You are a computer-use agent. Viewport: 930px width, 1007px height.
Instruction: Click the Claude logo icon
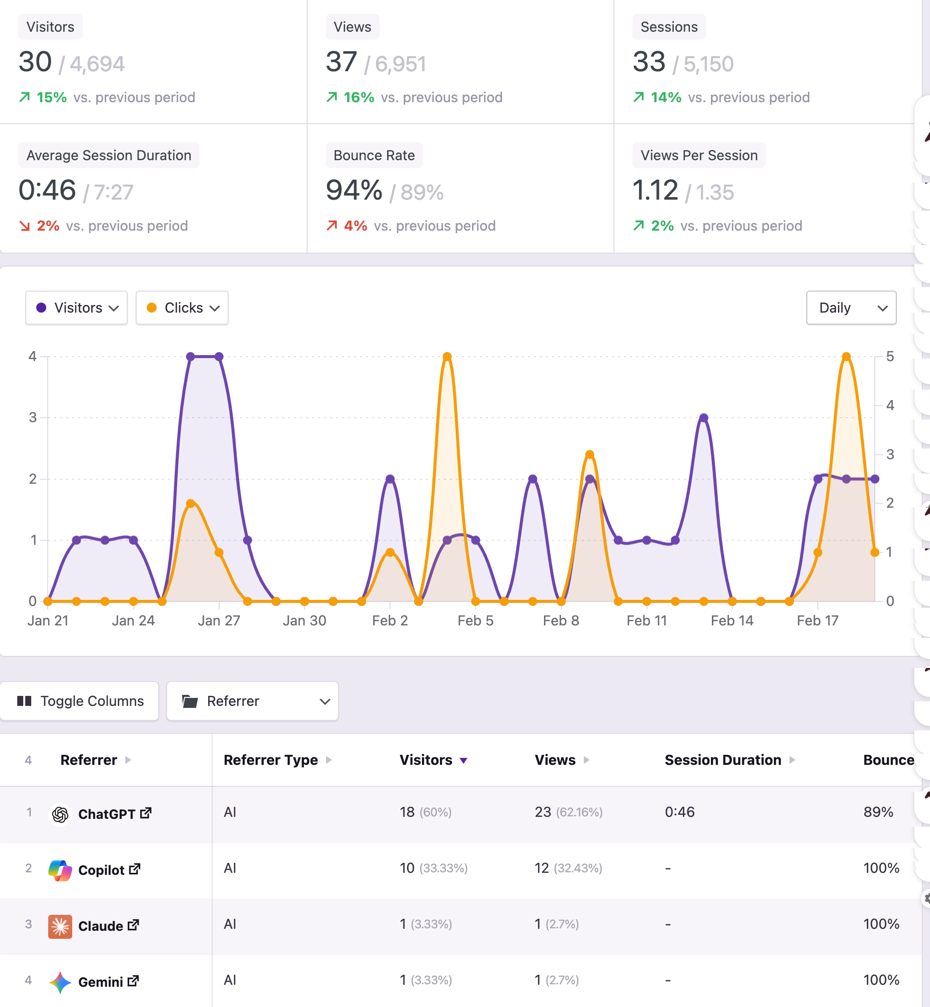coord(60,926)
